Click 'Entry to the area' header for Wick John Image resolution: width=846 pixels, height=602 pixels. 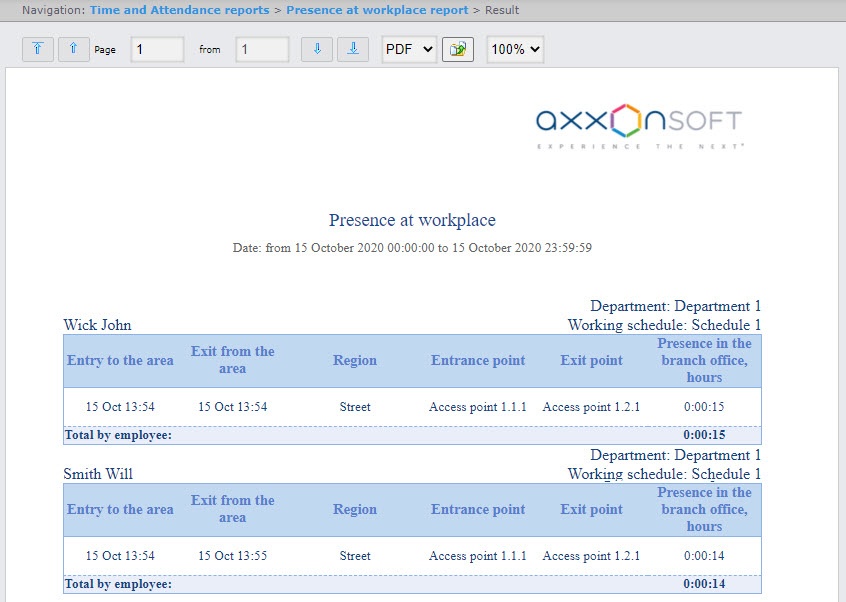point(120,361)
